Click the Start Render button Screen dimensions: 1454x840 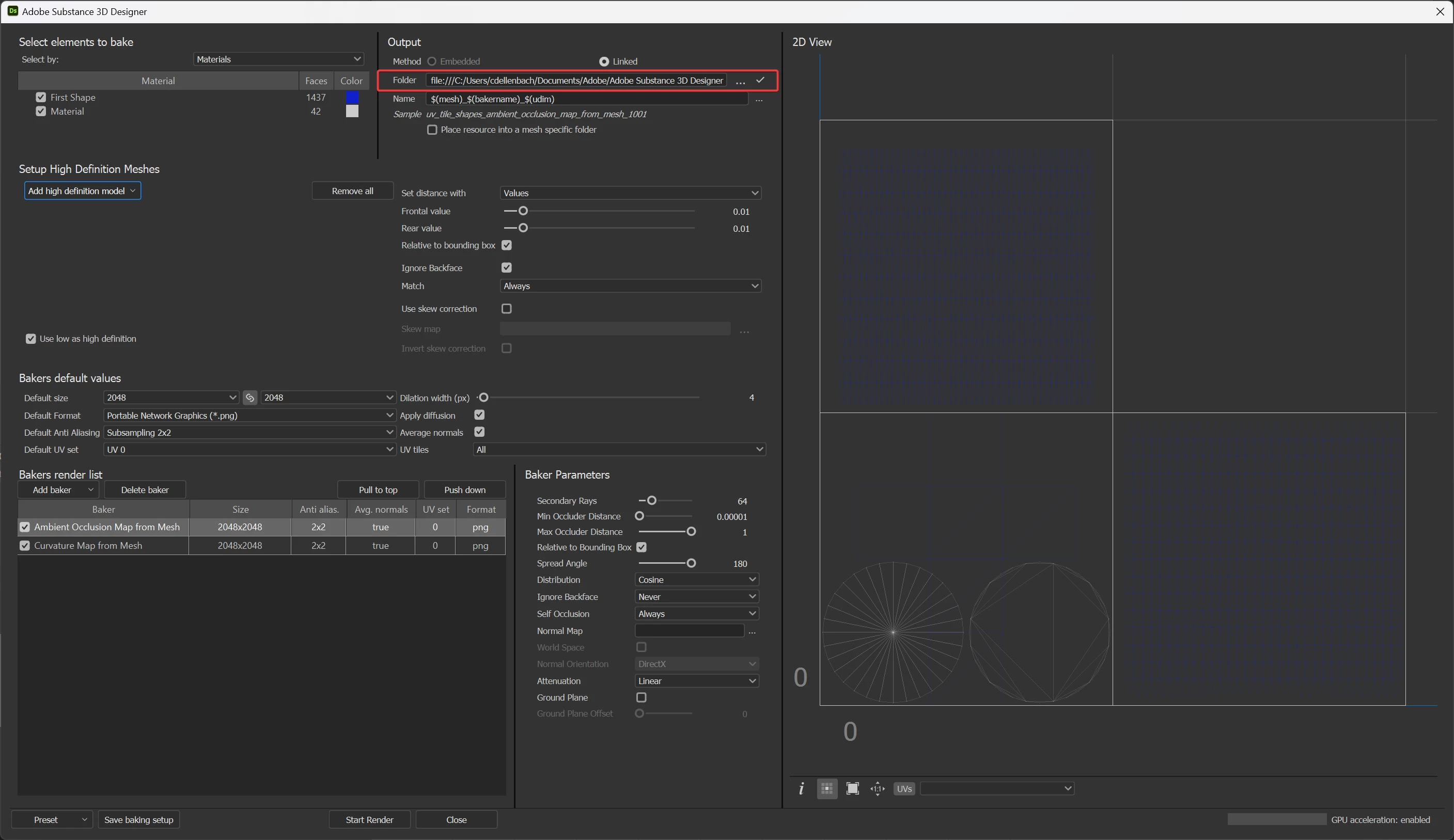369,820
